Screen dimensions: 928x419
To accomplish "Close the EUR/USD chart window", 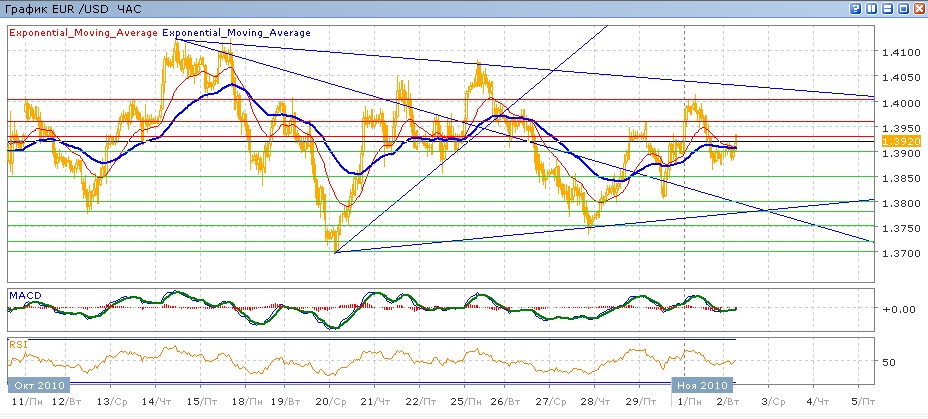I will 917,8.
